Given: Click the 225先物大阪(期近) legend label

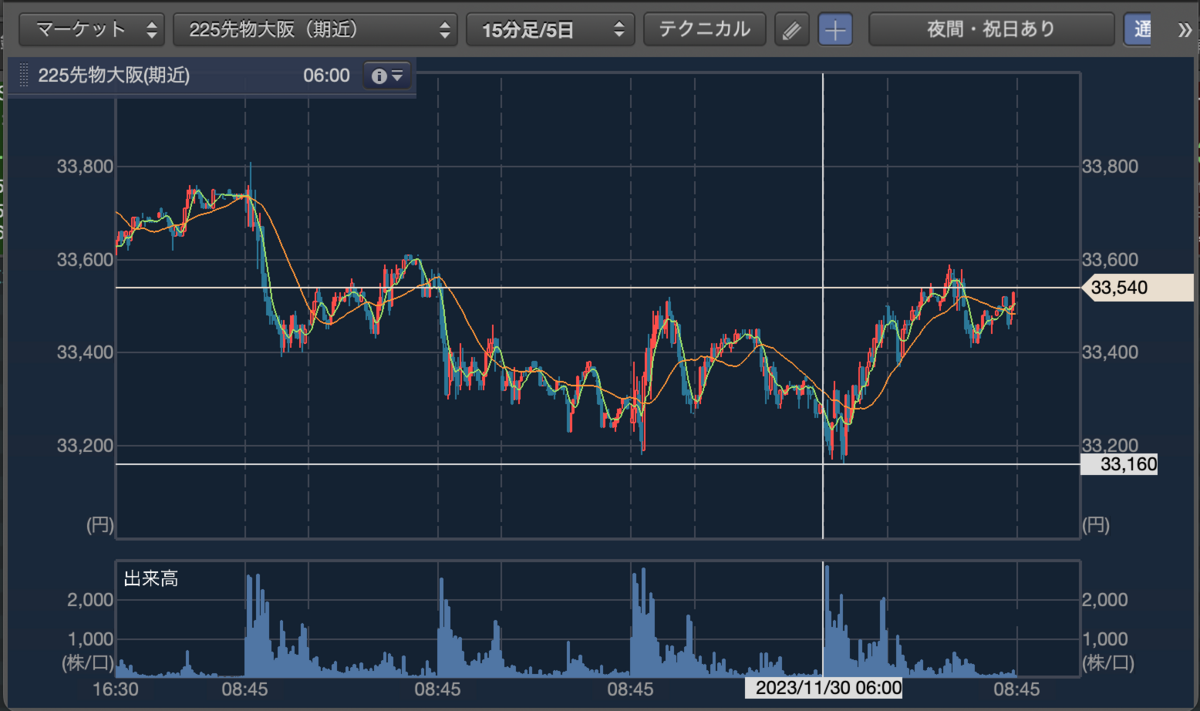Looking at the screenshot, I should tap(113, 75).
